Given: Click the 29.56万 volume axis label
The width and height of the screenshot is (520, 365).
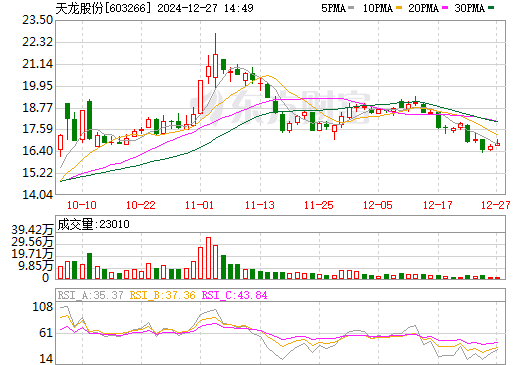Looking at the screenshot, I should click(32, 242).
